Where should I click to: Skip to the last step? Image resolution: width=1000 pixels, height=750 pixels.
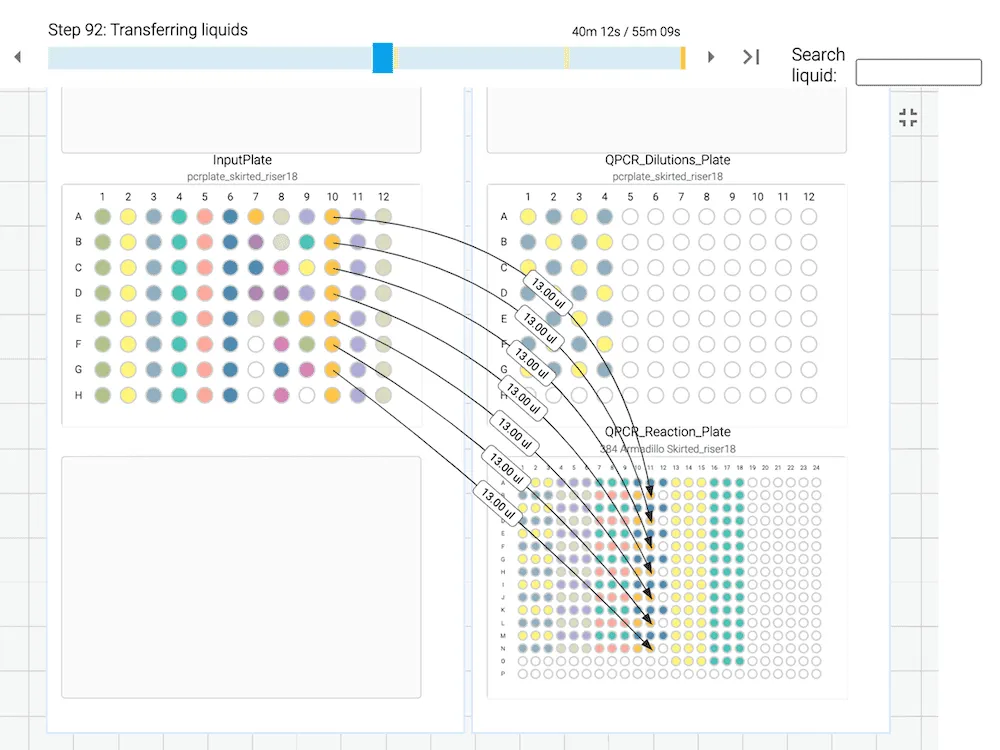[751, 57]
